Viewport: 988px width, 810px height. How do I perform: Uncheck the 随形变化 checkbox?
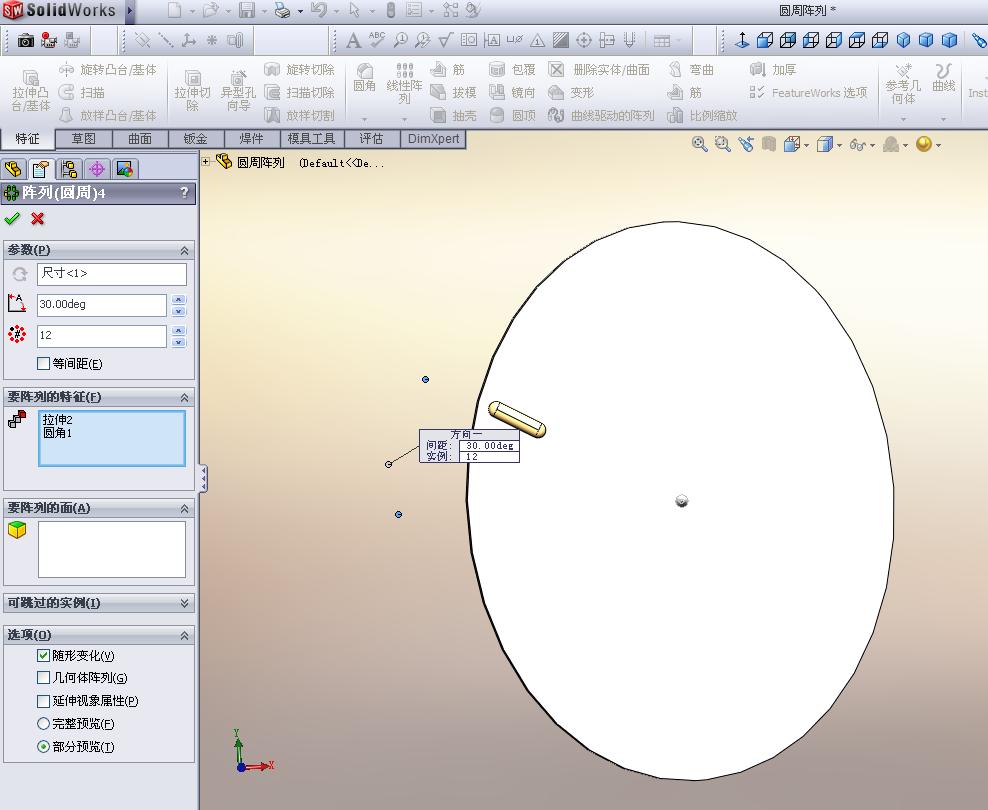(43, 656)
